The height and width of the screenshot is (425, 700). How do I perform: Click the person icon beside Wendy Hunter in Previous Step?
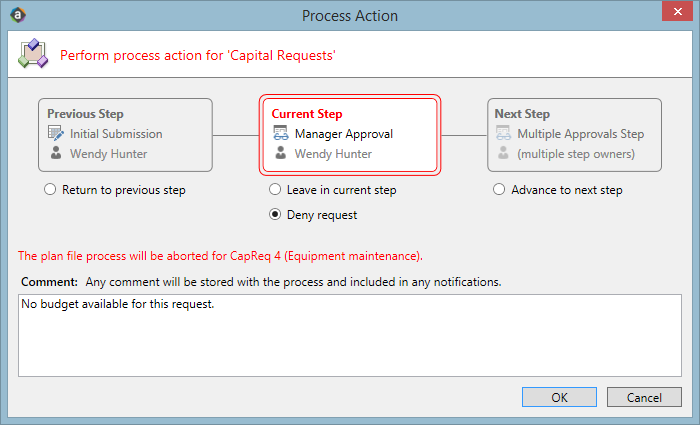coord(56,153)
